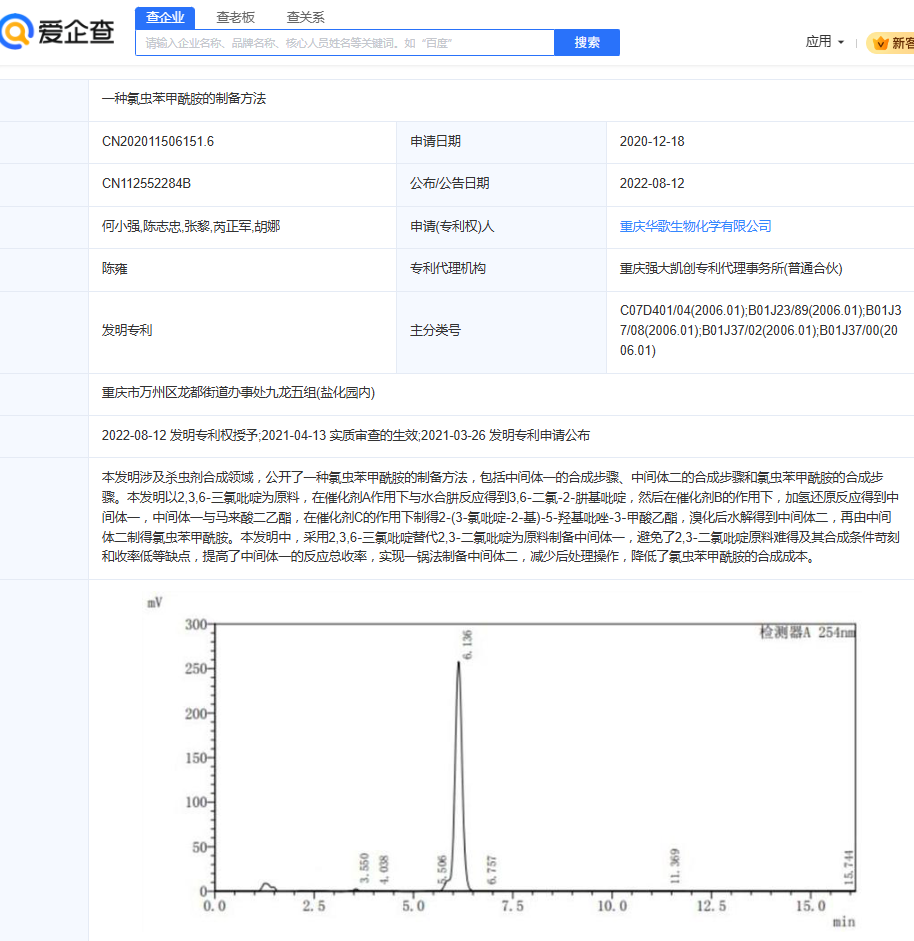Focus the company name search field
Screen dimensions: 914x941
point(345,43)
